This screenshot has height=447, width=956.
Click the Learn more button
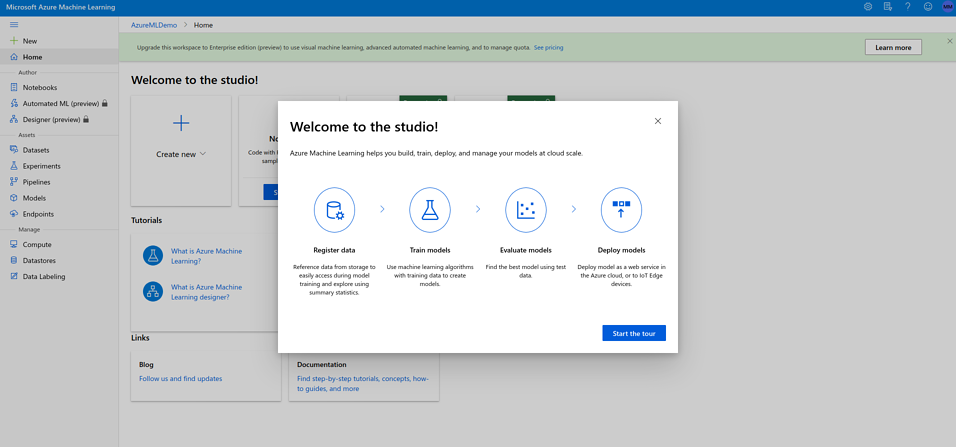[893, 47]
